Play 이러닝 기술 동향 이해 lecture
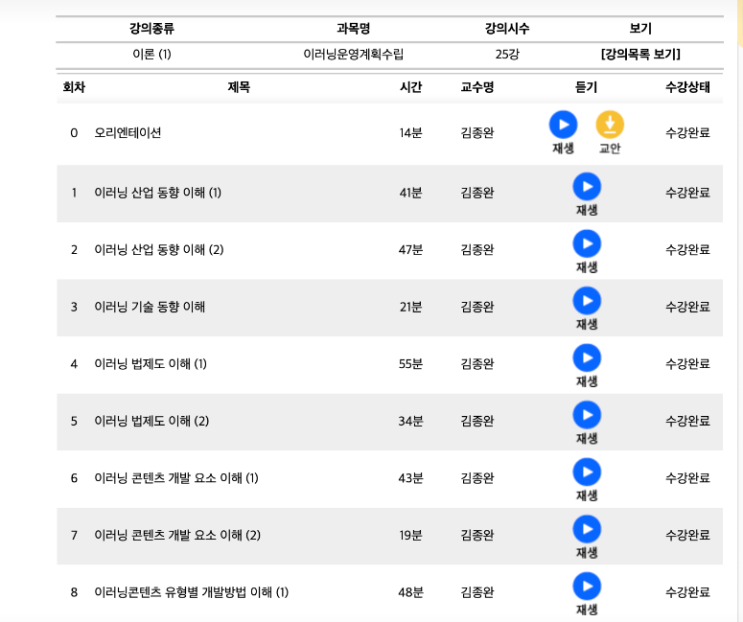The image size is (743, 622). click(x=586, y=301)
